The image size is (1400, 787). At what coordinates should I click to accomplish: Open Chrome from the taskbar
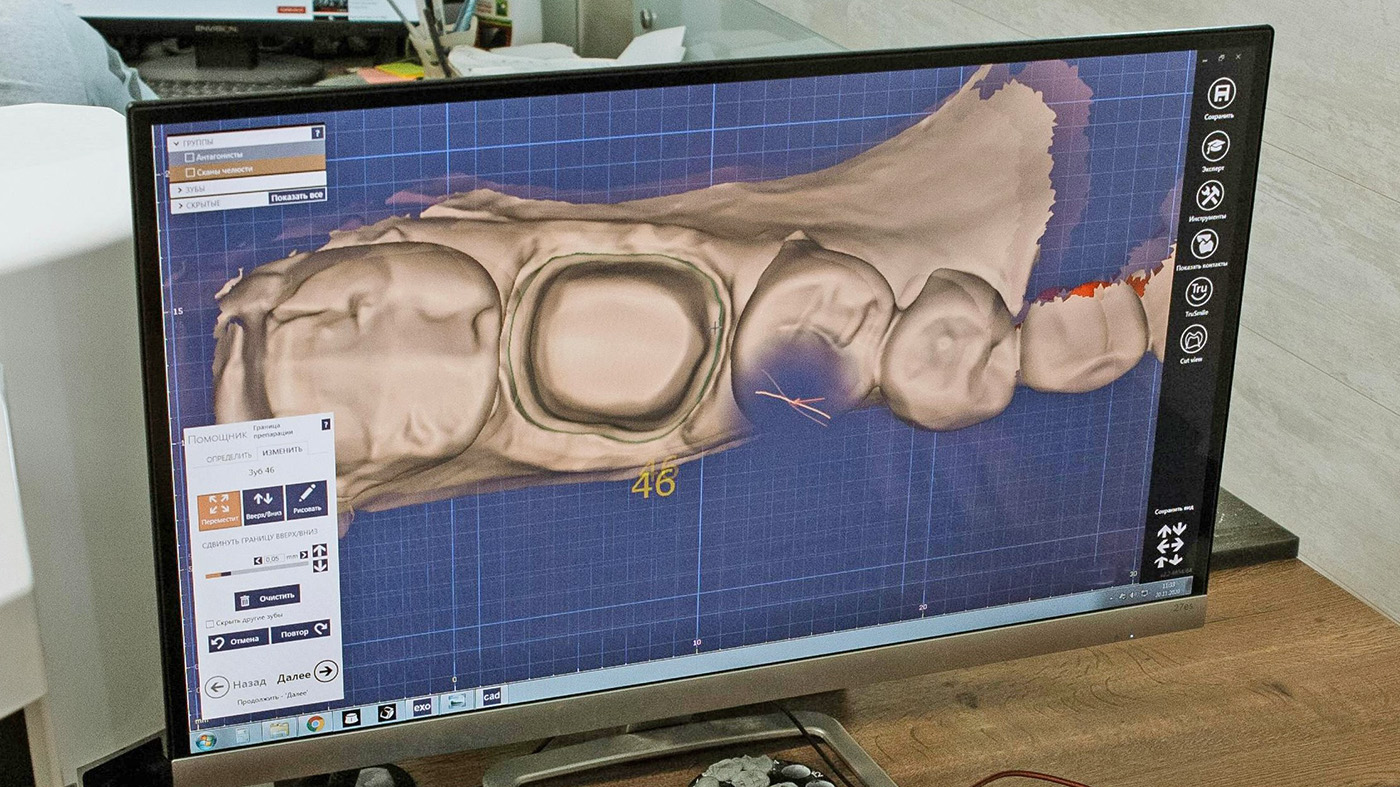click(315, 724)
